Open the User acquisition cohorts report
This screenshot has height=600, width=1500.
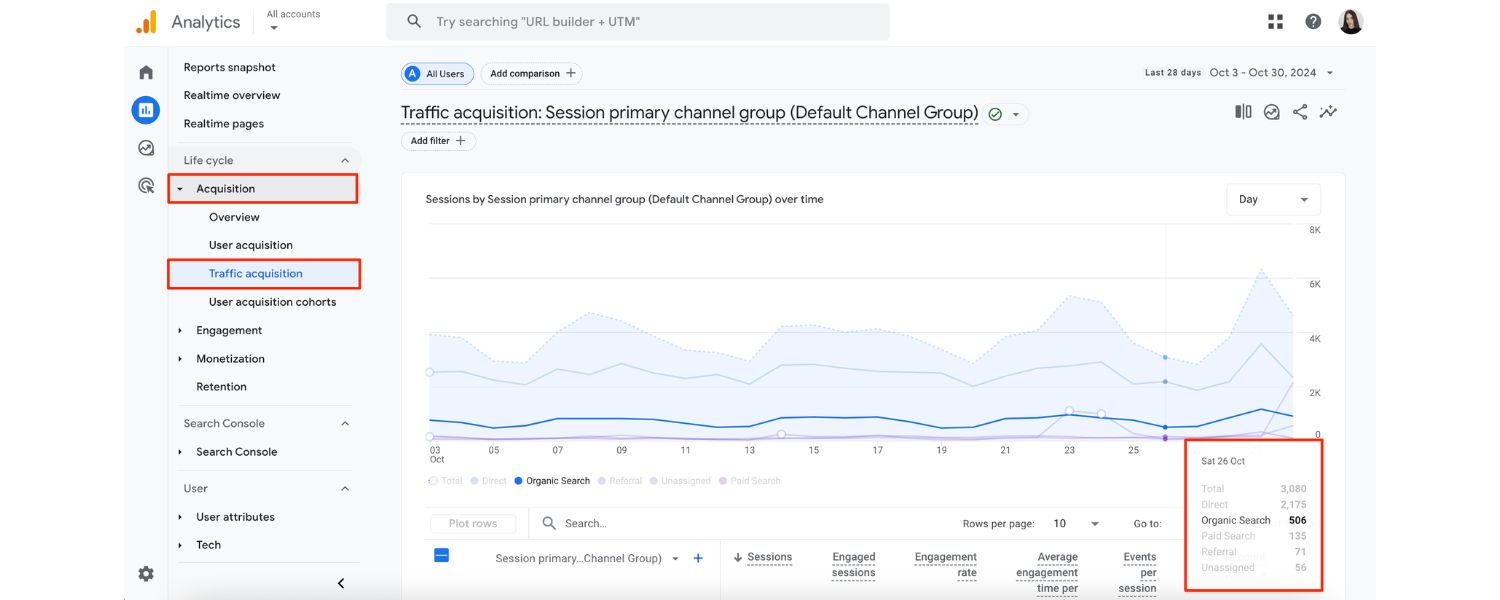[x=272, y=301]
